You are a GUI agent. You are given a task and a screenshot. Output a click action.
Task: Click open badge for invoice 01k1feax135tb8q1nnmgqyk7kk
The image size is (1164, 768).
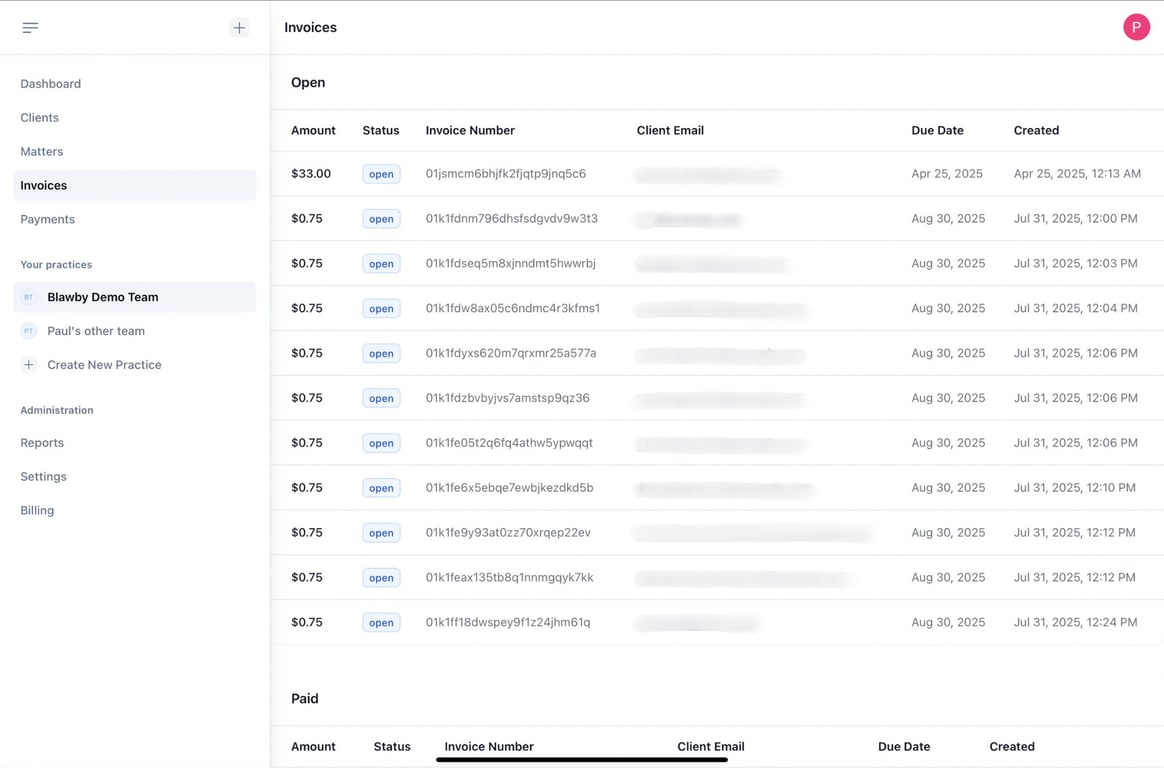coord(381,577)
